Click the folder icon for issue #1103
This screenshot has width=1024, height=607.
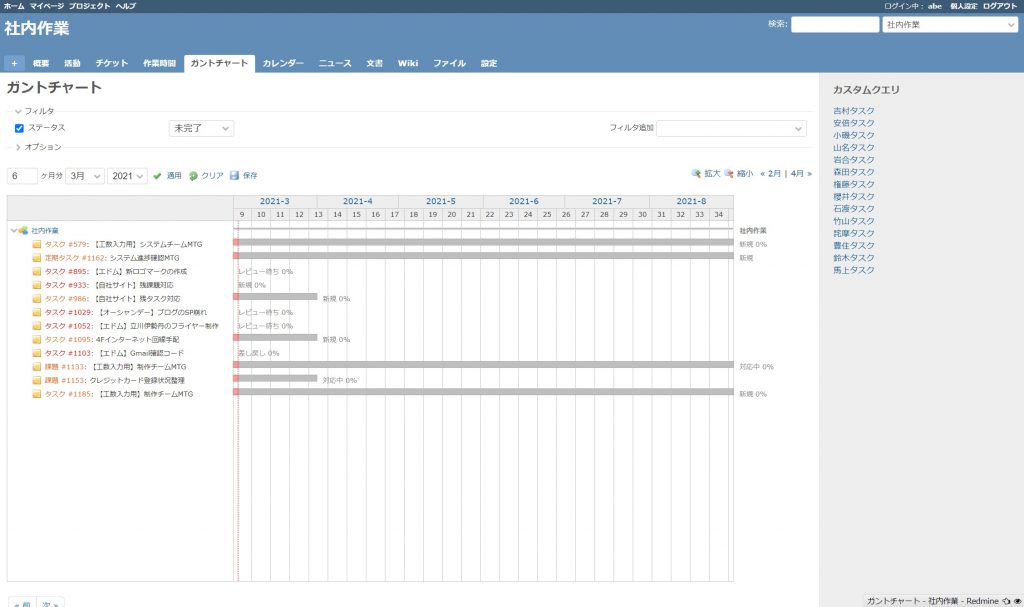point(37,353)
